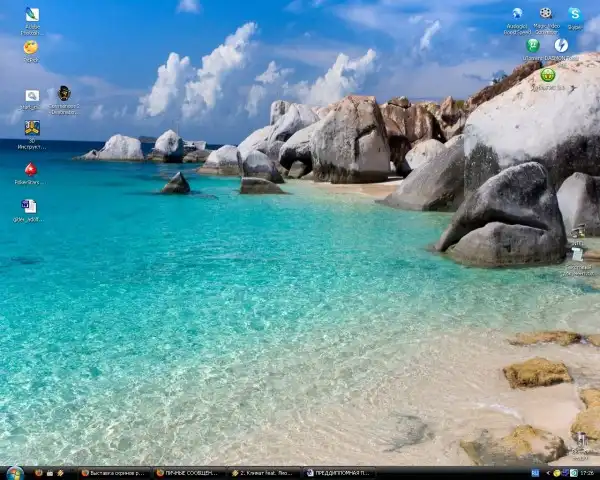Click the system tray clock
600x480 pixels.
[586, 472]
